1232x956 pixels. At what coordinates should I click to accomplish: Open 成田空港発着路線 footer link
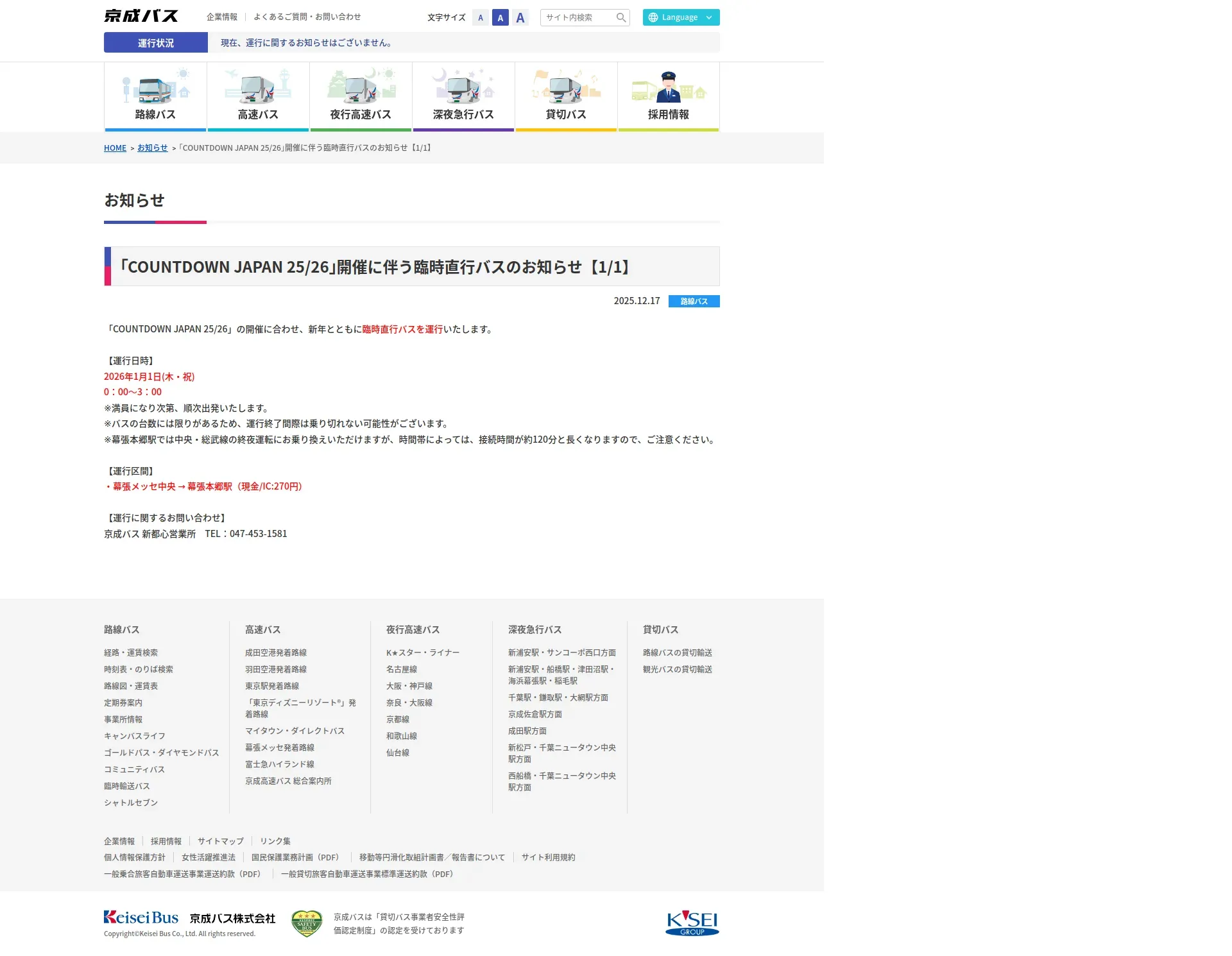tap(276, 653)
